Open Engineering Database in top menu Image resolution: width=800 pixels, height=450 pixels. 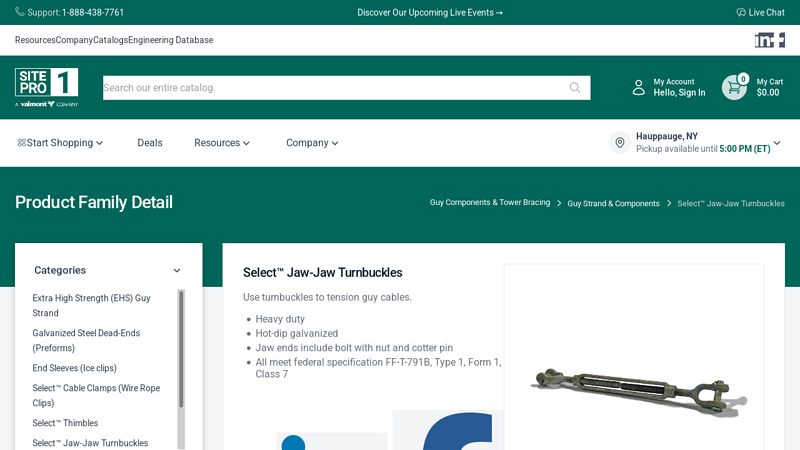(x=170, y=40)
